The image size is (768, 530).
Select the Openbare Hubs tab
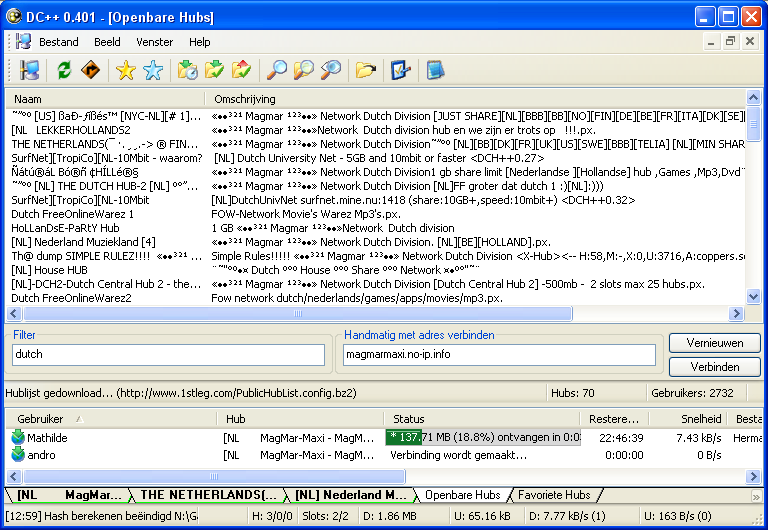[x=463, y=495]
